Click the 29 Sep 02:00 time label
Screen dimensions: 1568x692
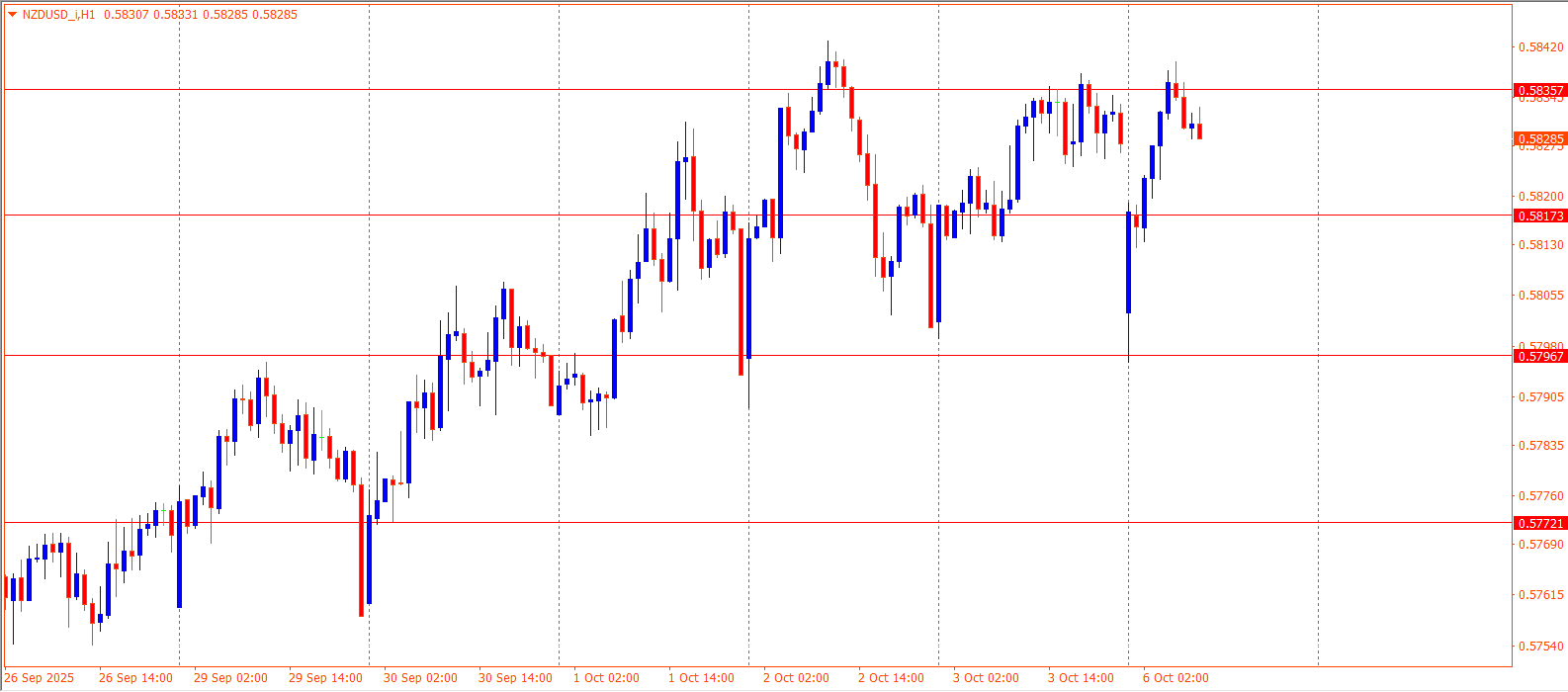click(x=230, y=678)
